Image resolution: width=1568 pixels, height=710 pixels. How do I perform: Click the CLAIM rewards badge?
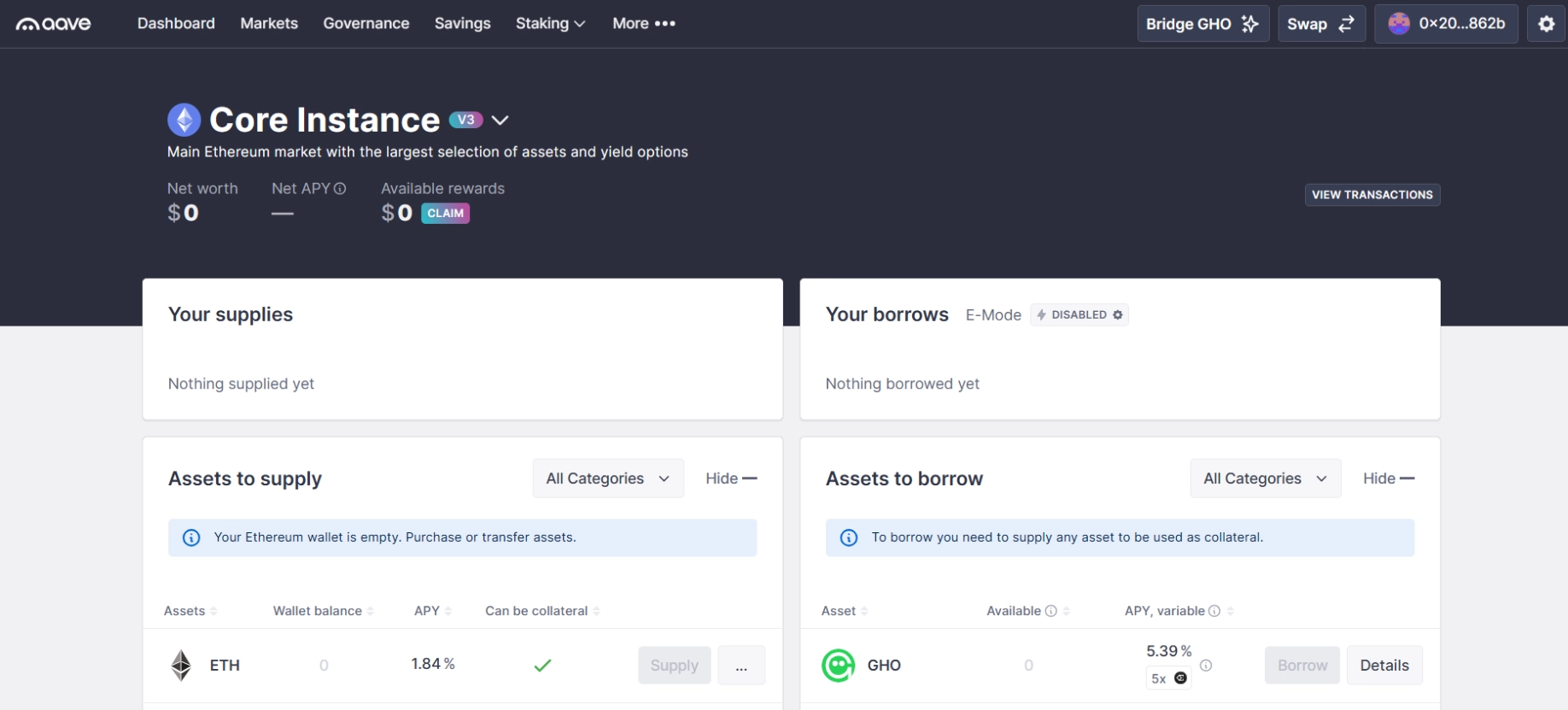[x=445, y=214]
